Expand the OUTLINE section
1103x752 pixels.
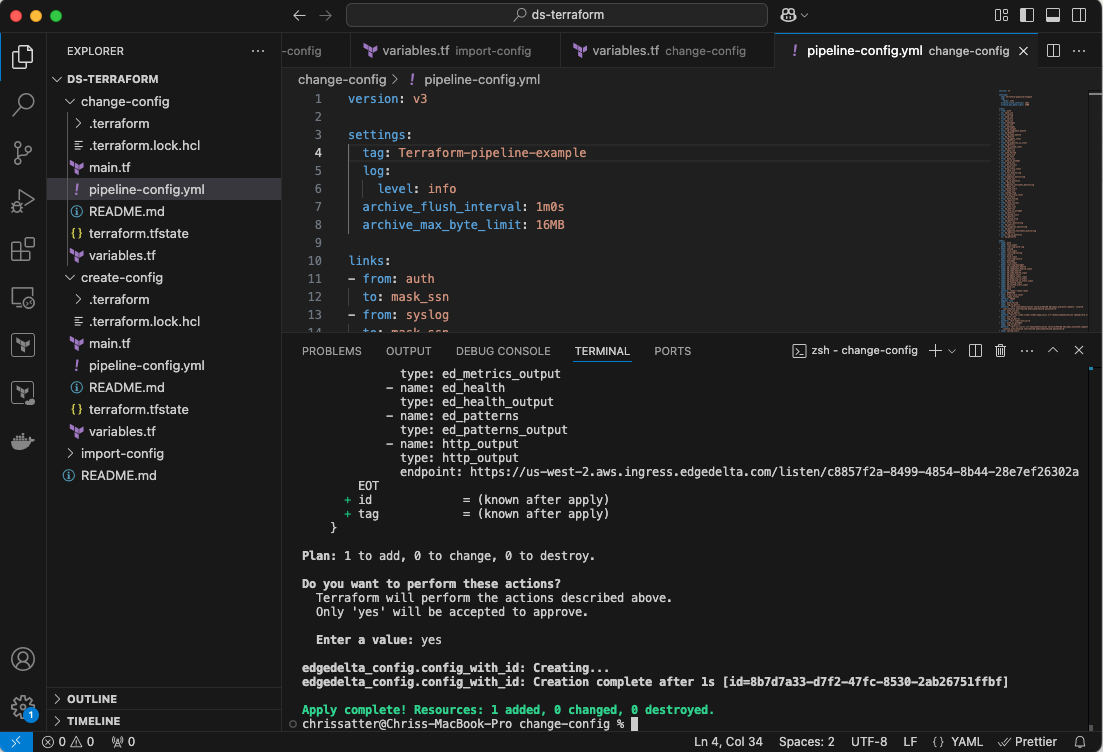click(x=92, y=699)
